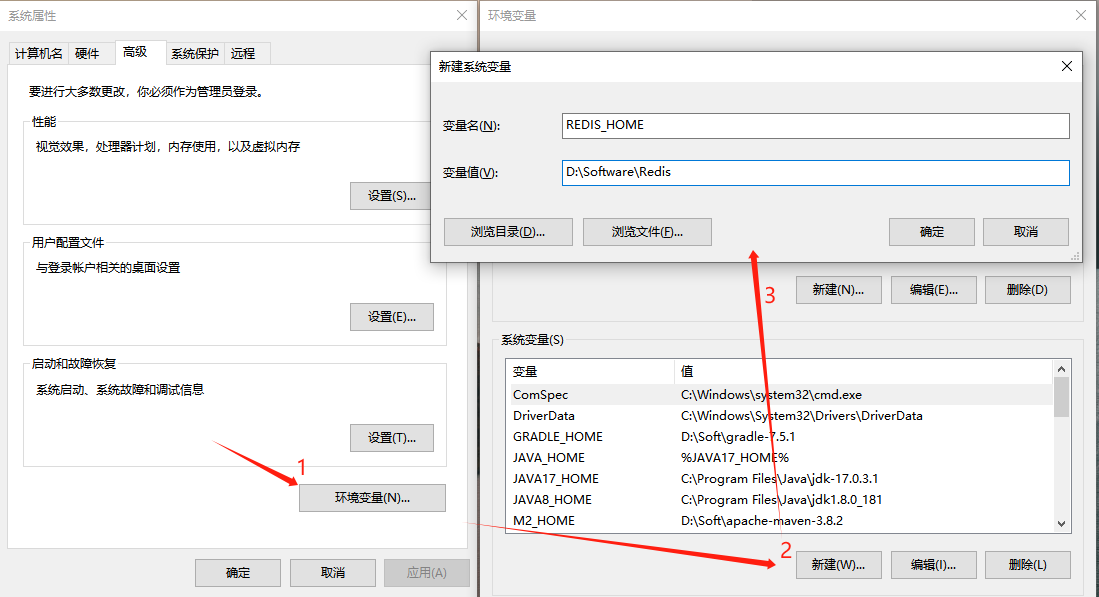Click the system variables list scroll-up arrow
This screenshot has height=597, width=1099.
pyautogui.click(x=1061, y=369)
